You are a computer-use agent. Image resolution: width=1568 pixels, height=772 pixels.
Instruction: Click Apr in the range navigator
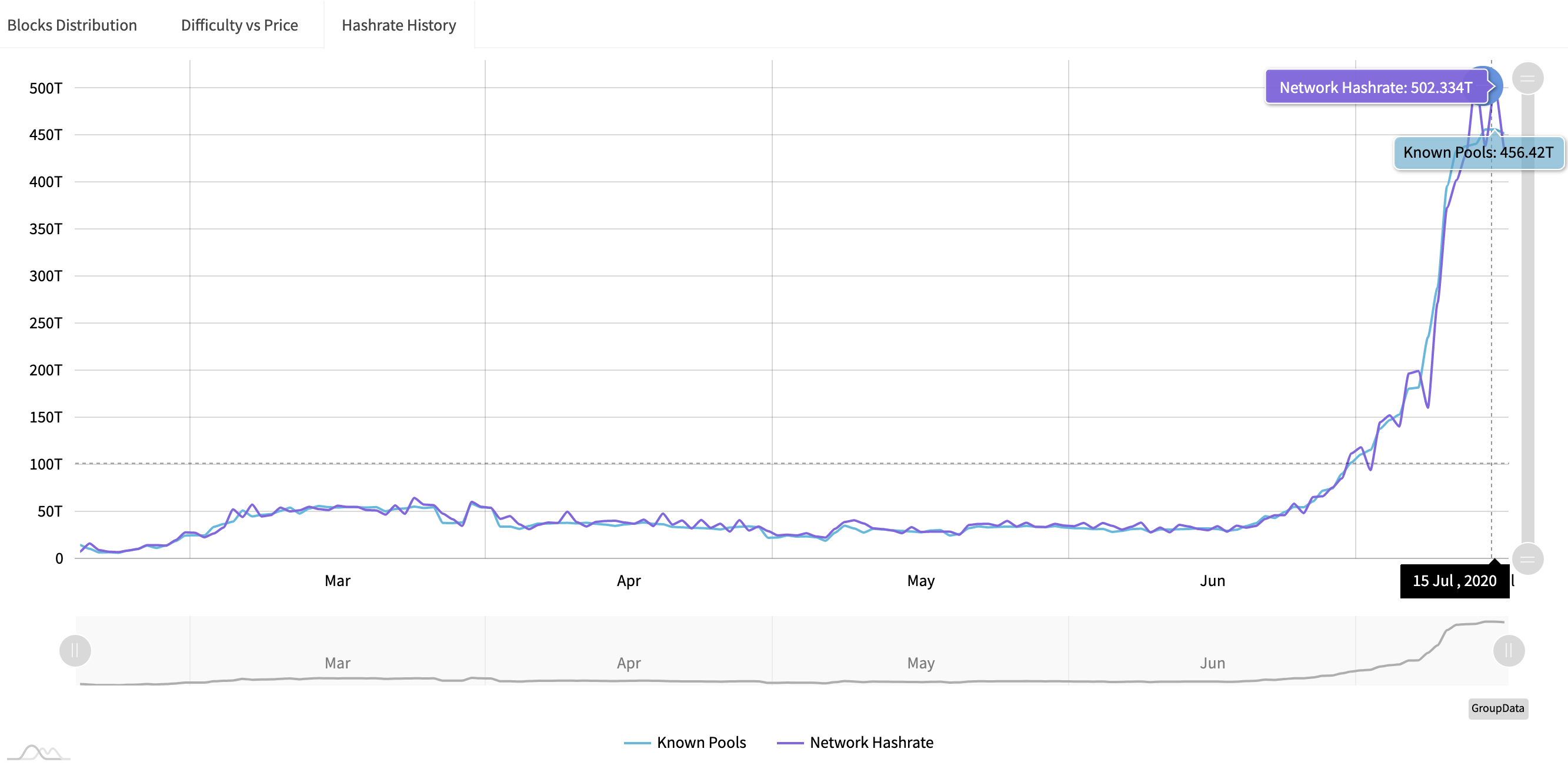(628, 663)
